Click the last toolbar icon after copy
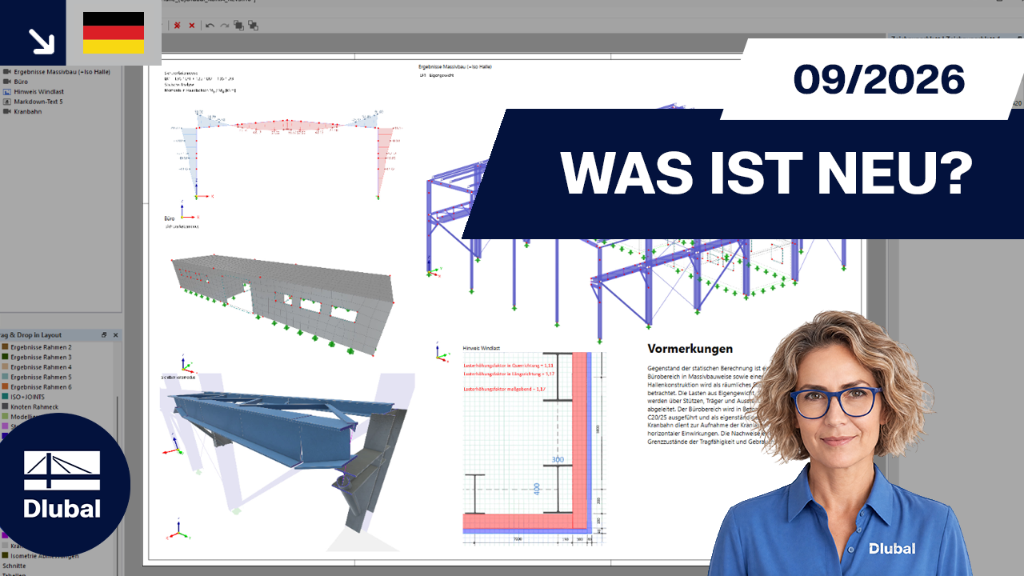1024x576 pixels. coord(253,25)
